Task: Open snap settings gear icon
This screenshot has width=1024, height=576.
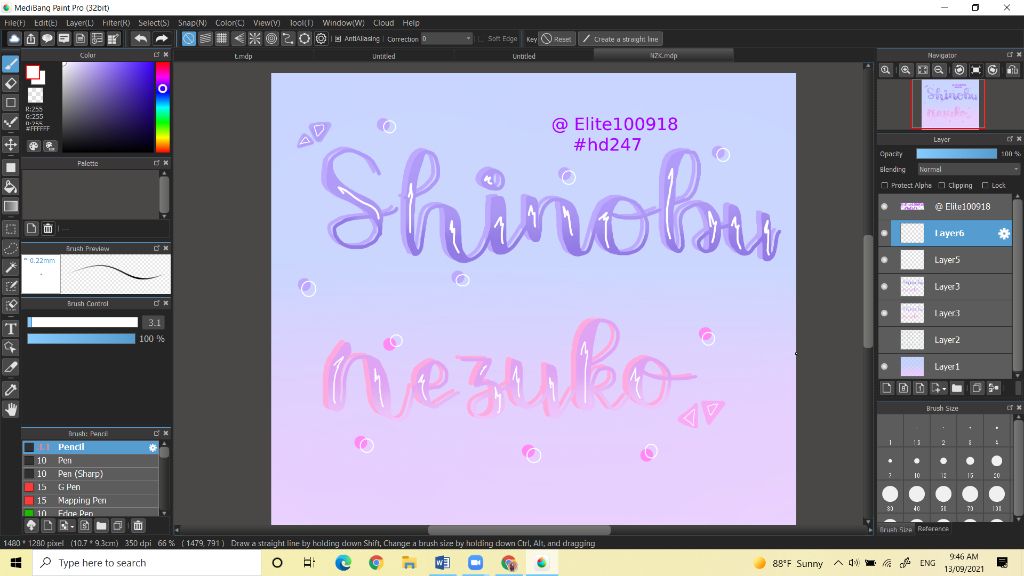Action: tap(321, 39)
